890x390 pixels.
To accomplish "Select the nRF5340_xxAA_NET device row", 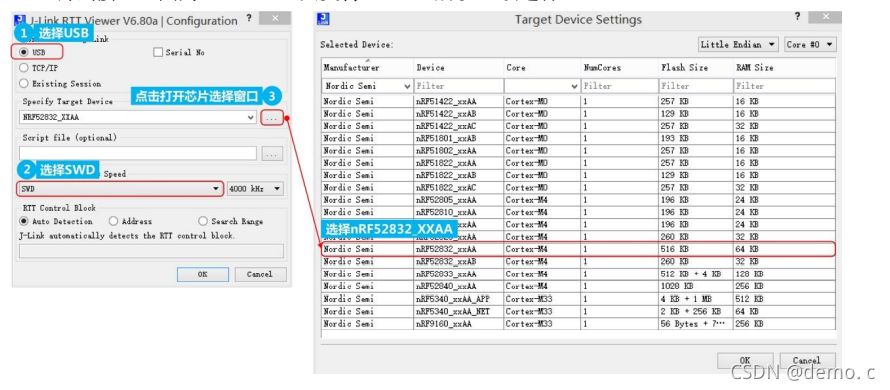I will (578, 312).
